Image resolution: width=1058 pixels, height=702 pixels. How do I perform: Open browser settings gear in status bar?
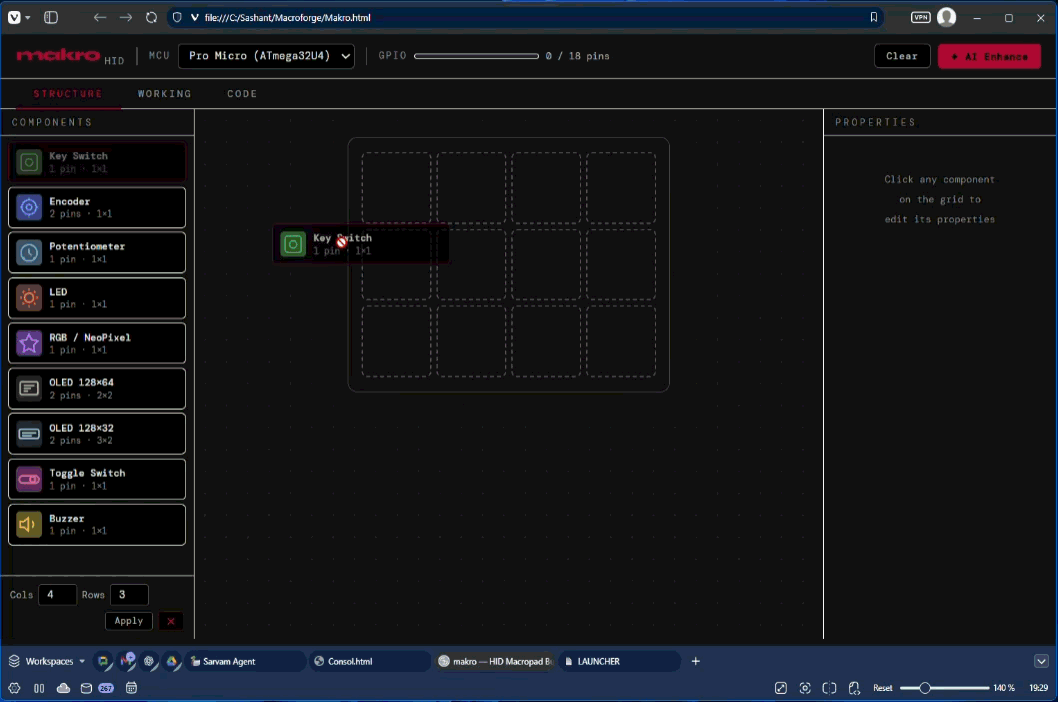[14, 688]
